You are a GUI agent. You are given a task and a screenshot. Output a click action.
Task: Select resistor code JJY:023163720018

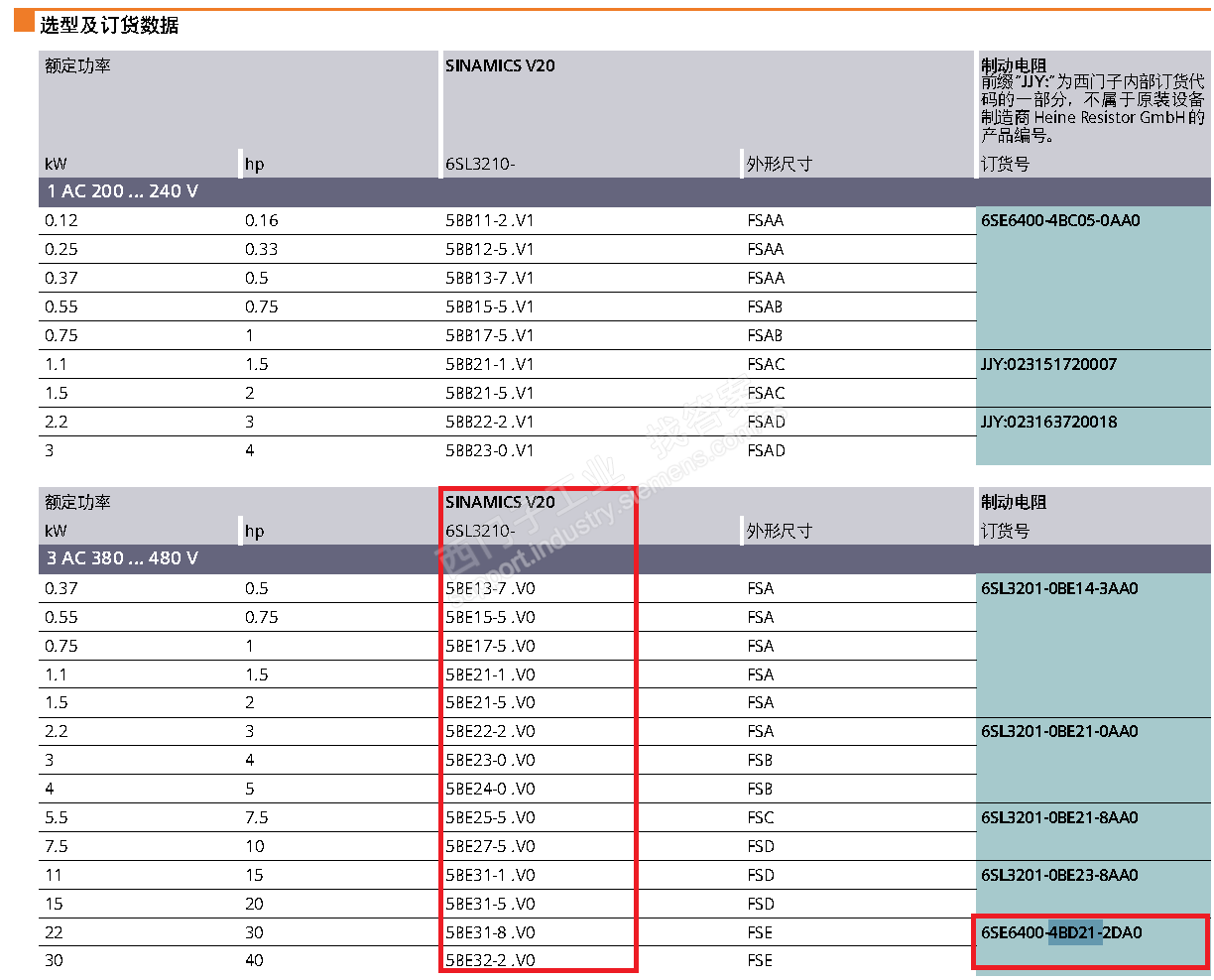point(1048,422)
